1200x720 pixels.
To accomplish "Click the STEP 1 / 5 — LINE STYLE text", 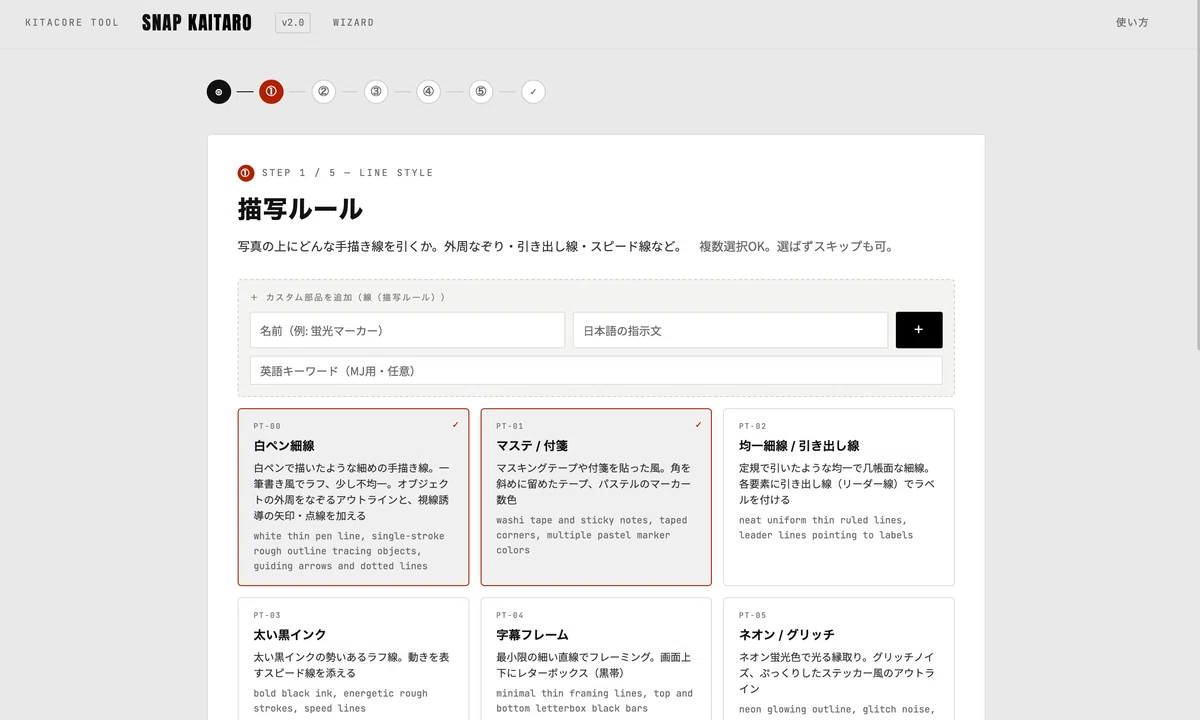I will click(x=348, y=173).
